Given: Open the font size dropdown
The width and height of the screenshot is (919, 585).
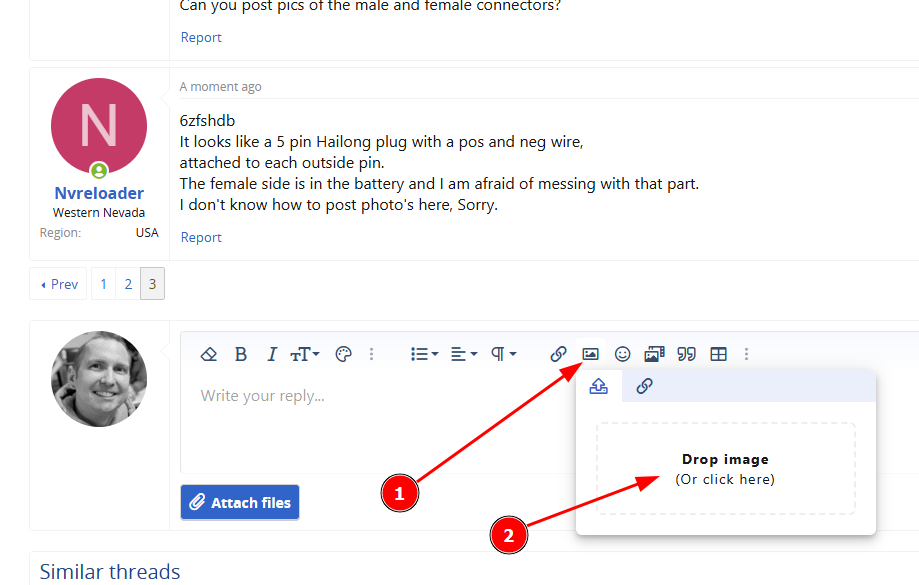Looking at the screenshot, I should [304, 354].
